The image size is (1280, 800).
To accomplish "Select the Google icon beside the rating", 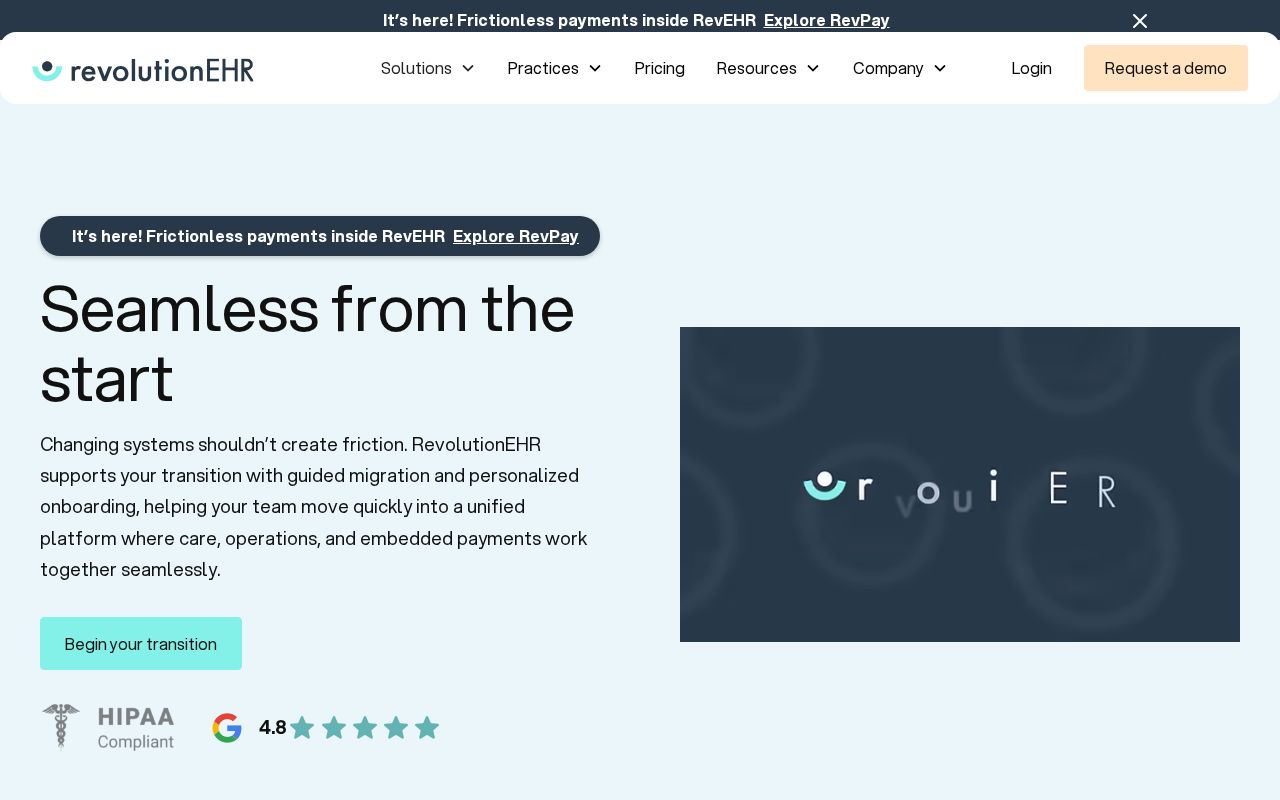I will [x=227, y=727].
